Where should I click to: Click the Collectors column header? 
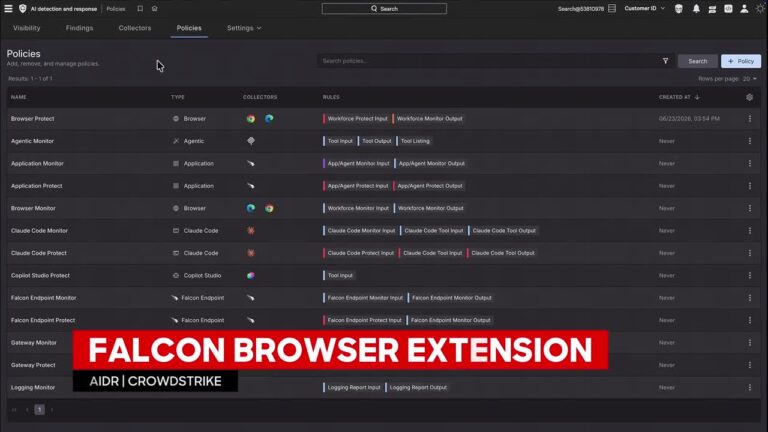pos(260,97)
